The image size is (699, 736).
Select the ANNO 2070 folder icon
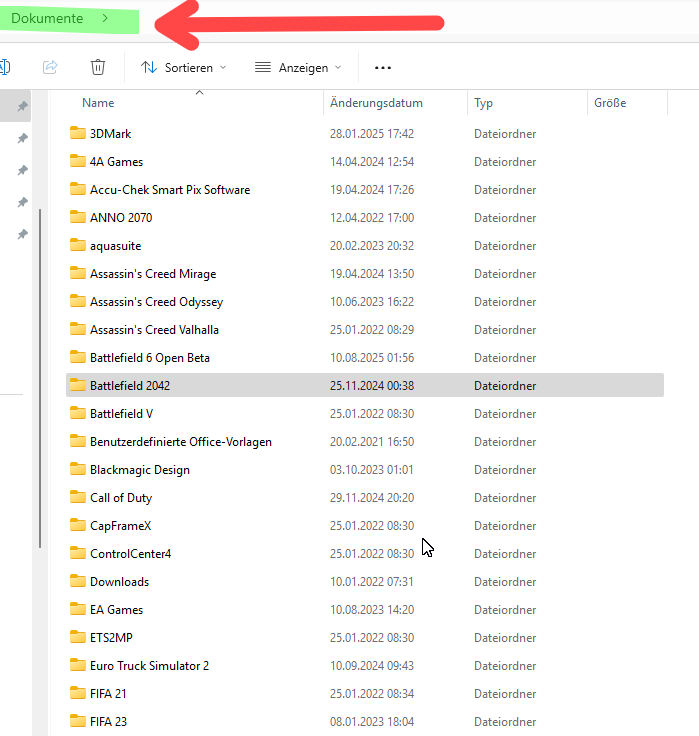[x=78, y=217]
